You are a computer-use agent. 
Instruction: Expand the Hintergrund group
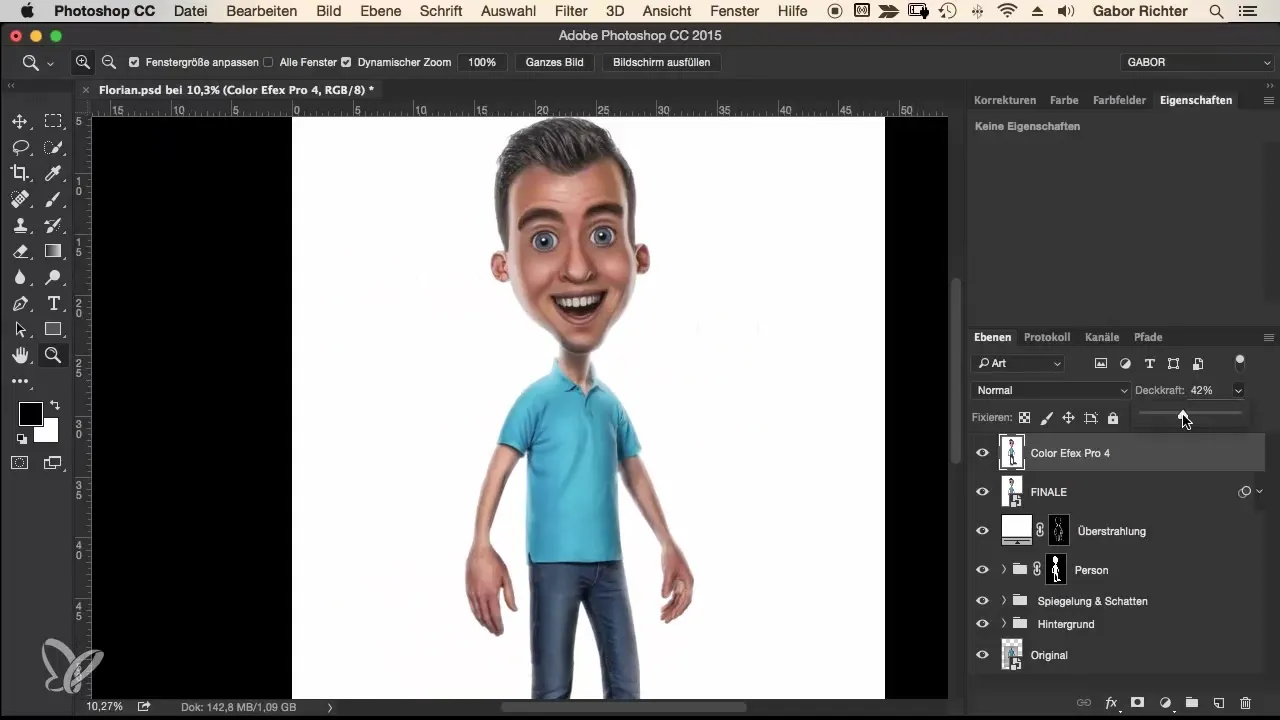tap(1004, 624)
